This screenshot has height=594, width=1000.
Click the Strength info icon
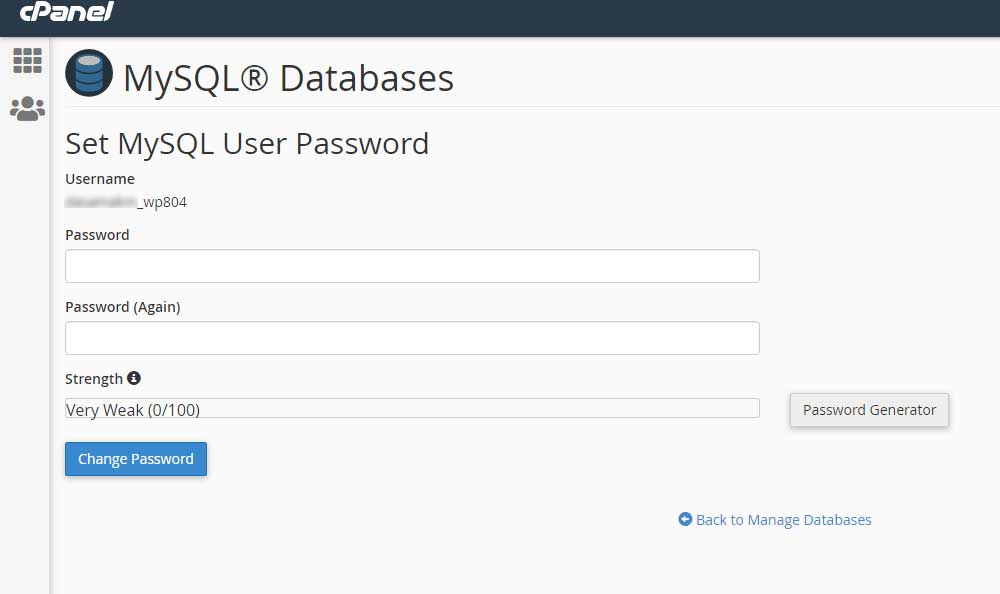tap(134, 378)
